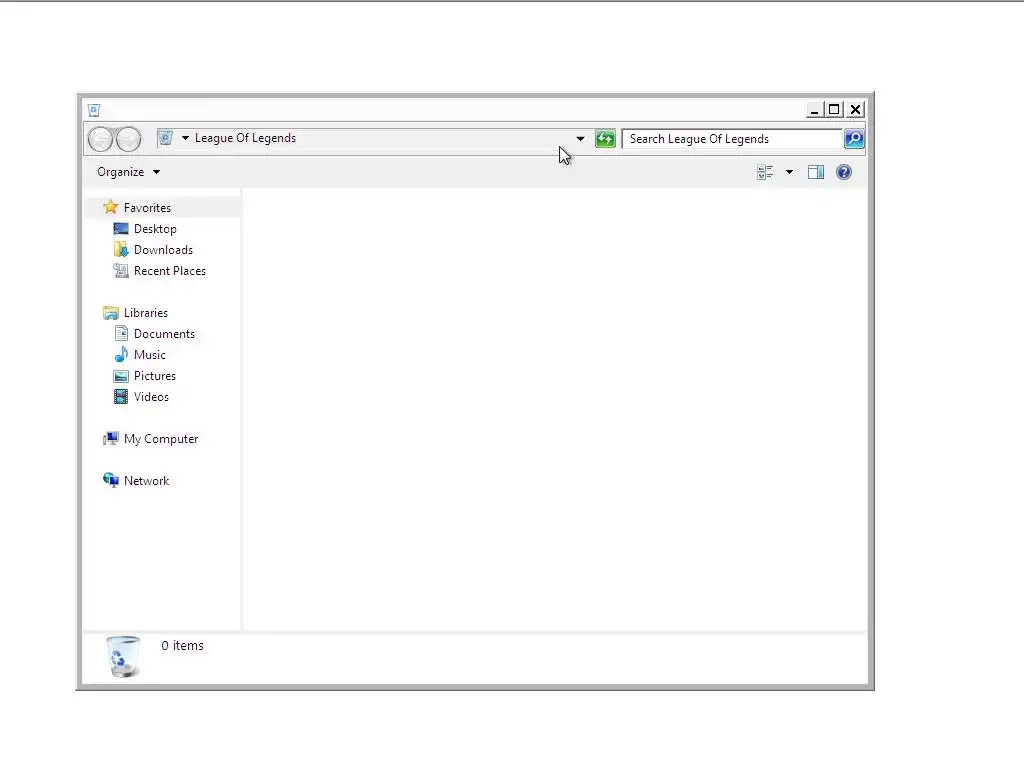Click the Forward navigation arrow button
Screen dimensions: 1024x768
coord(128,139)
